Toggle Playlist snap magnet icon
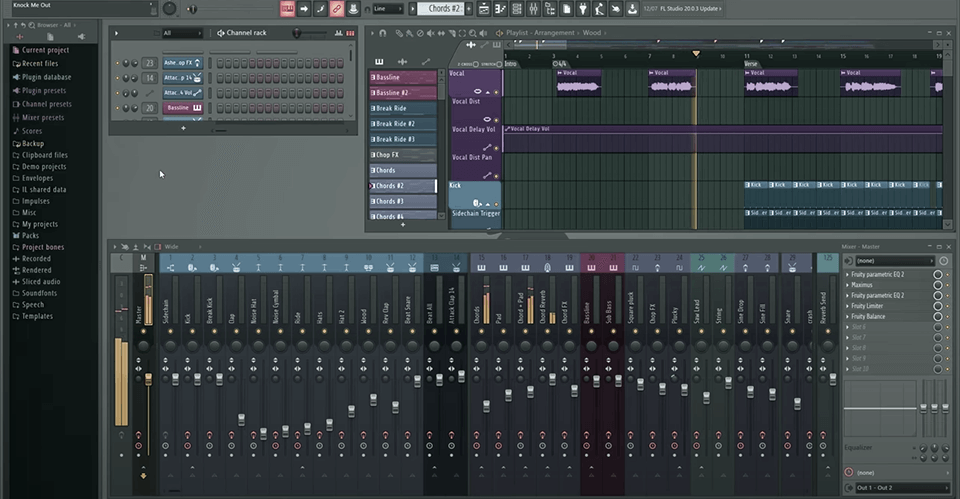The height and width of the screenshot is (499, 960). 383,33
